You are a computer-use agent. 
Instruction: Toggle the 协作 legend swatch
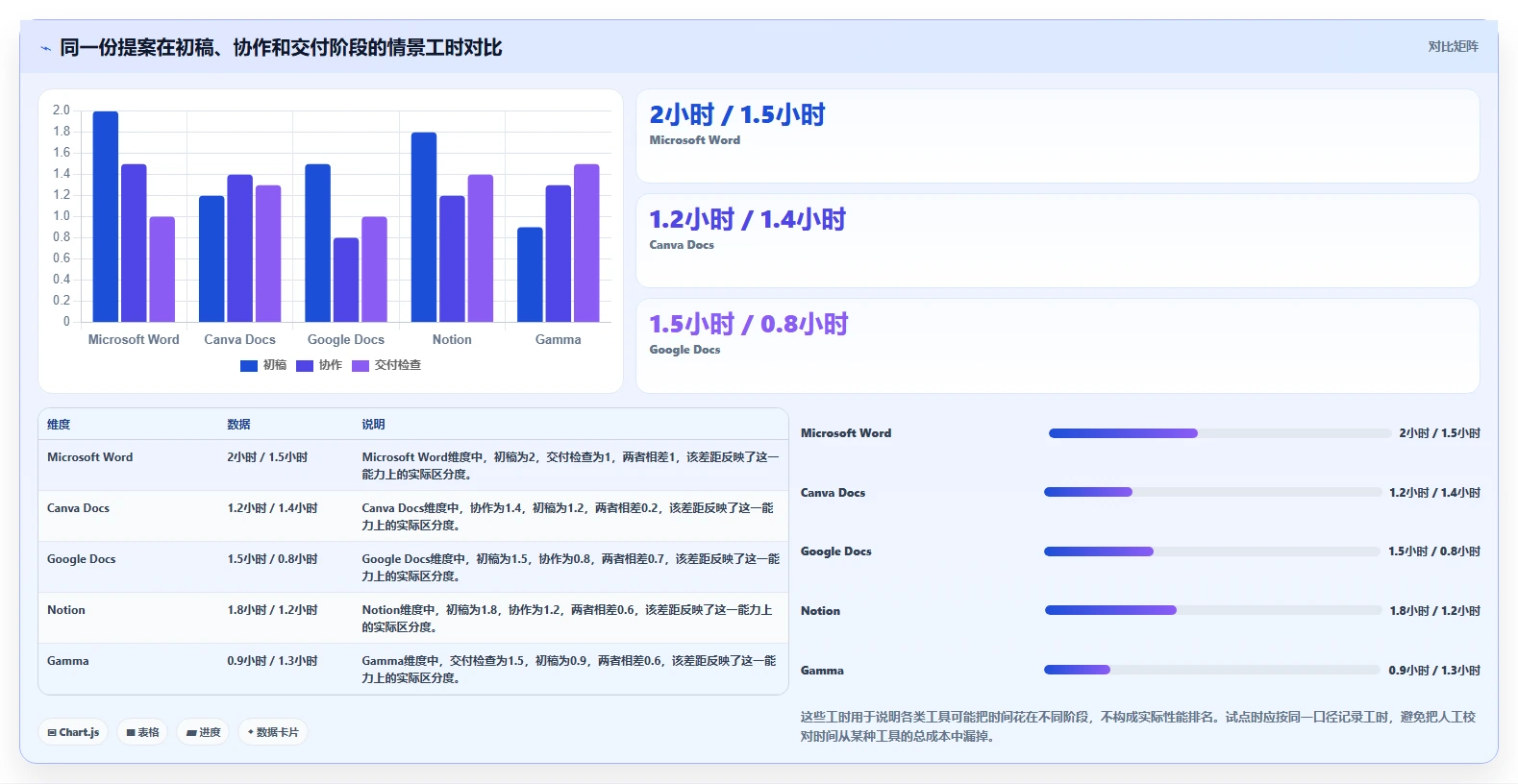[305, 366]
